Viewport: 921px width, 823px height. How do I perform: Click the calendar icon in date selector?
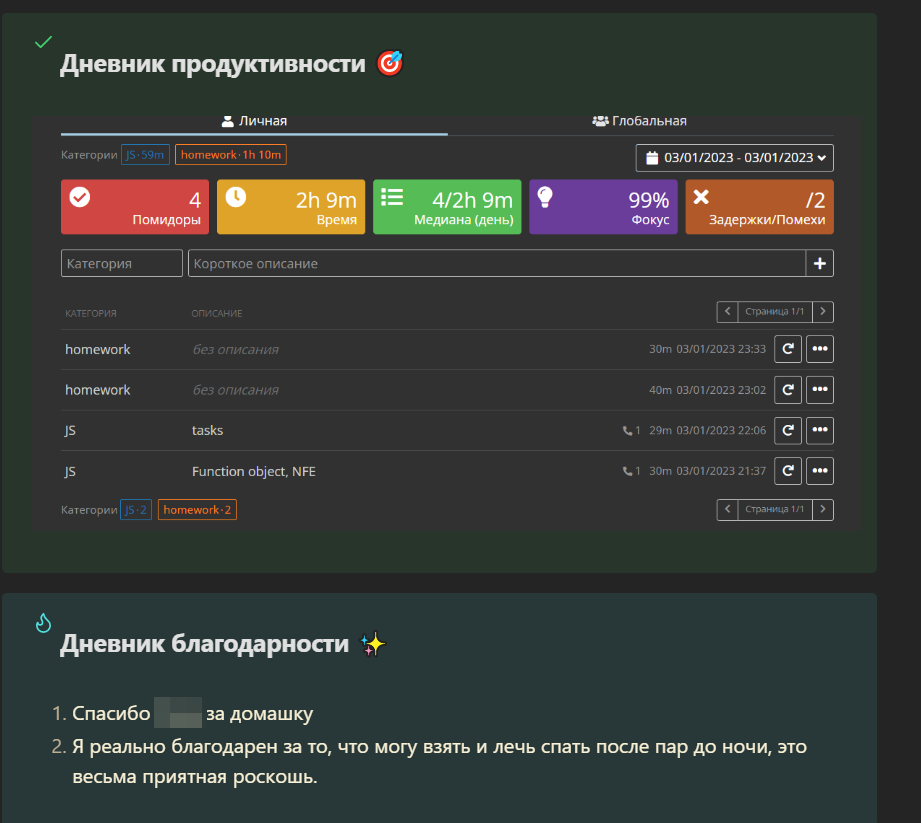click(652, 158)
